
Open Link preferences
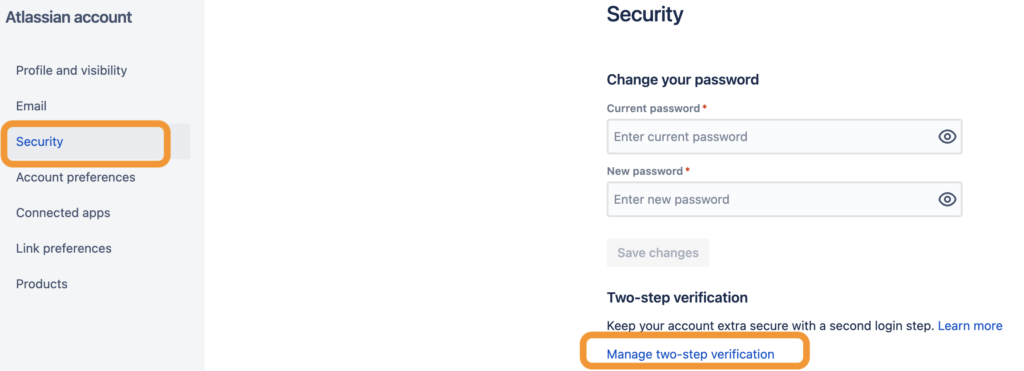[63, 248]
